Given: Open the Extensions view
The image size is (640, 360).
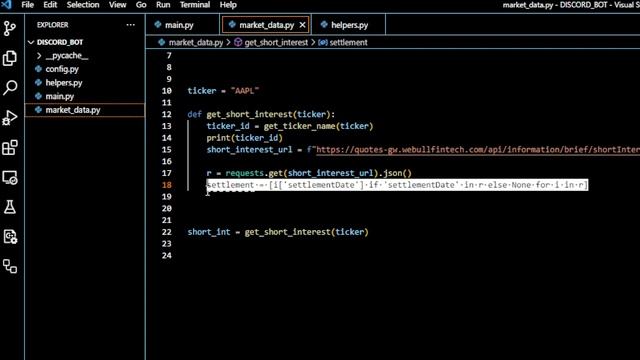Looking at the screenshot, I should [10, 147].
